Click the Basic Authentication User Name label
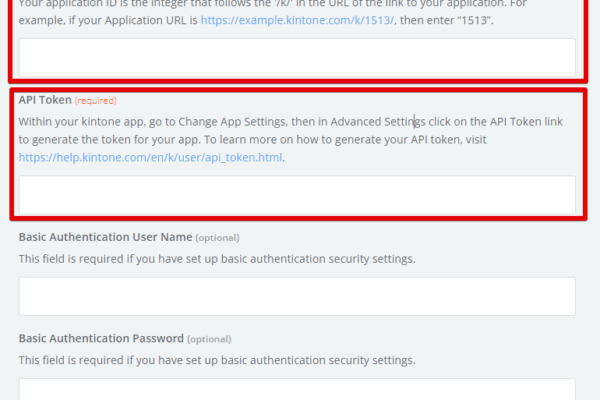Image resolution: width=600 pixels, height=400 pixels. (x=105, y=237)
